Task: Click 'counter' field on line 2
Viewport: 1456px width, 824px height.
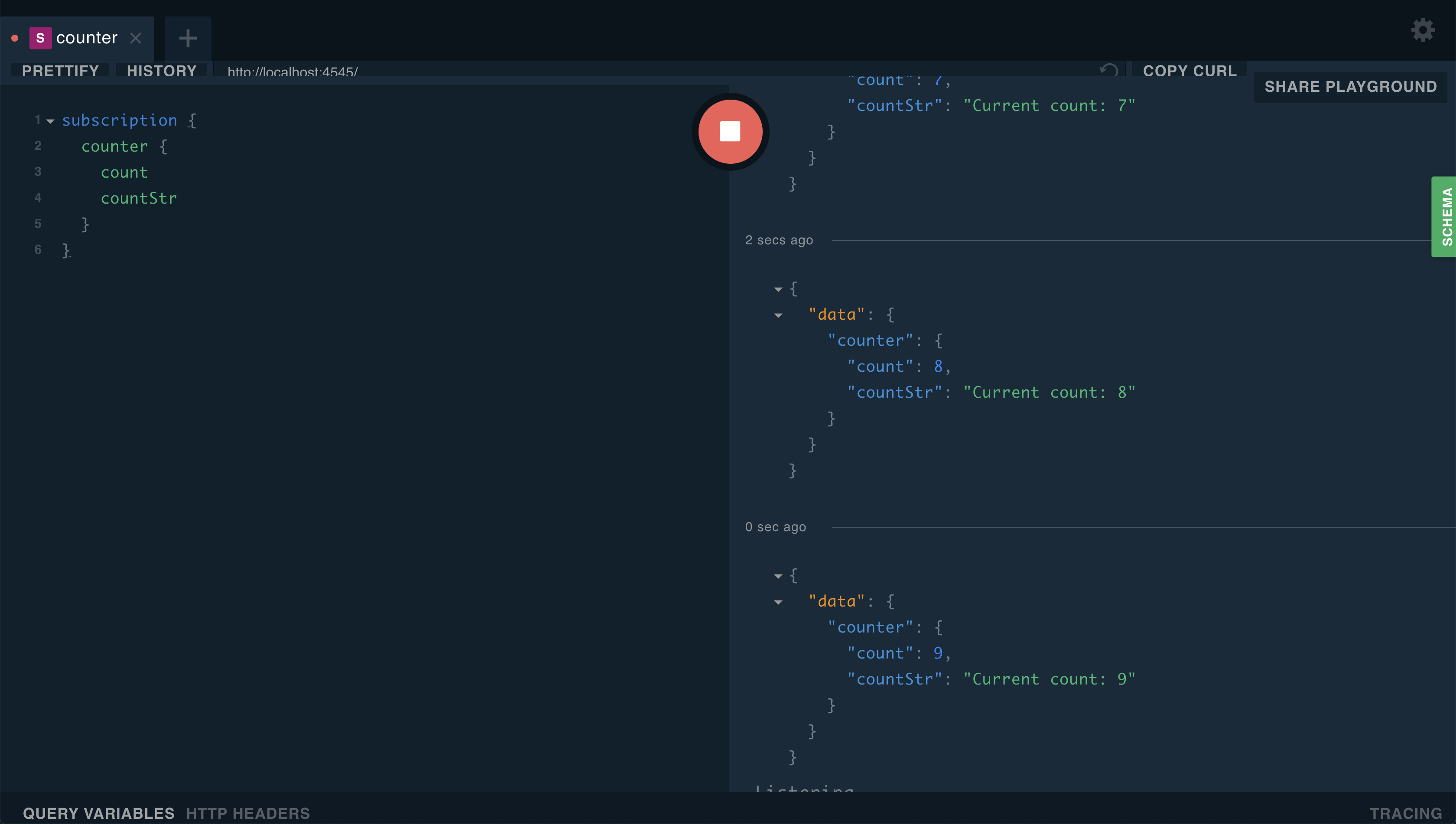Action: pyautogui.click(x=114, y=146)
